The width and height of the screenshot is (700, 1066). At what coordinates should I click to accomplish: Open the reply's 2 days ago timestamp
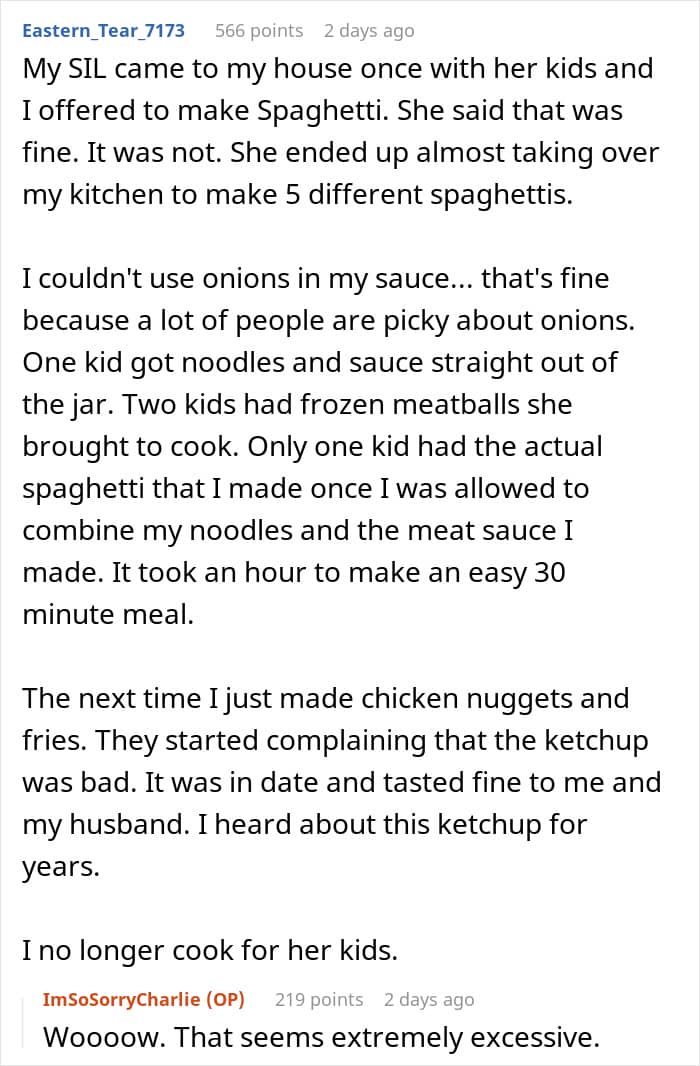pos(429,999)
